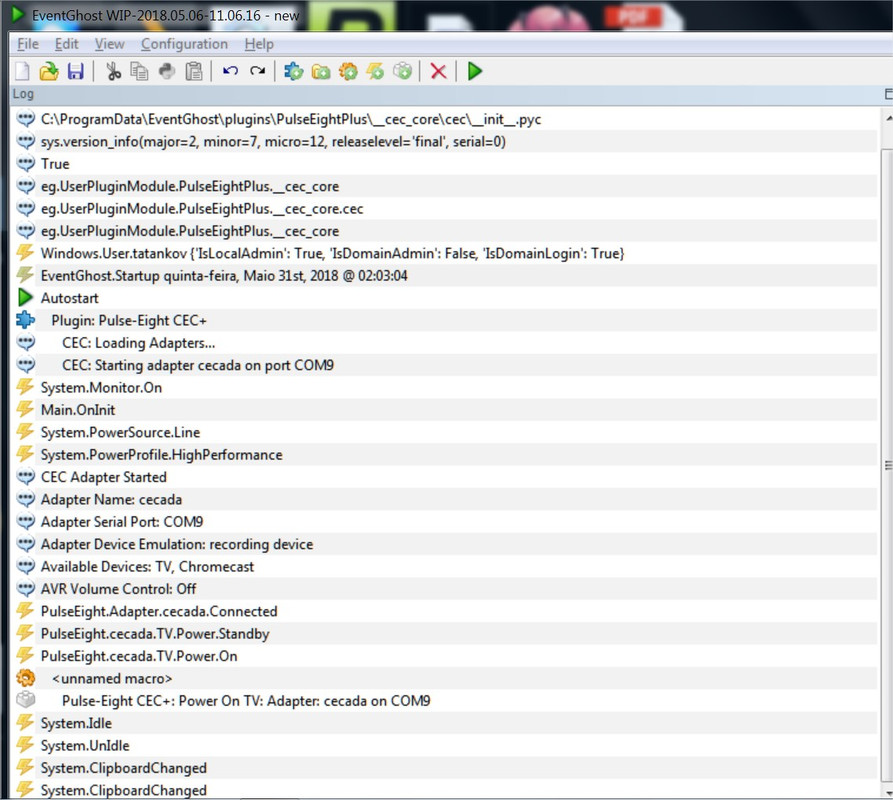The width and height of the screenshot is (893, 800).
Task: Click the scroll-up arrow of the log
Action: click(x=888, y=118)
